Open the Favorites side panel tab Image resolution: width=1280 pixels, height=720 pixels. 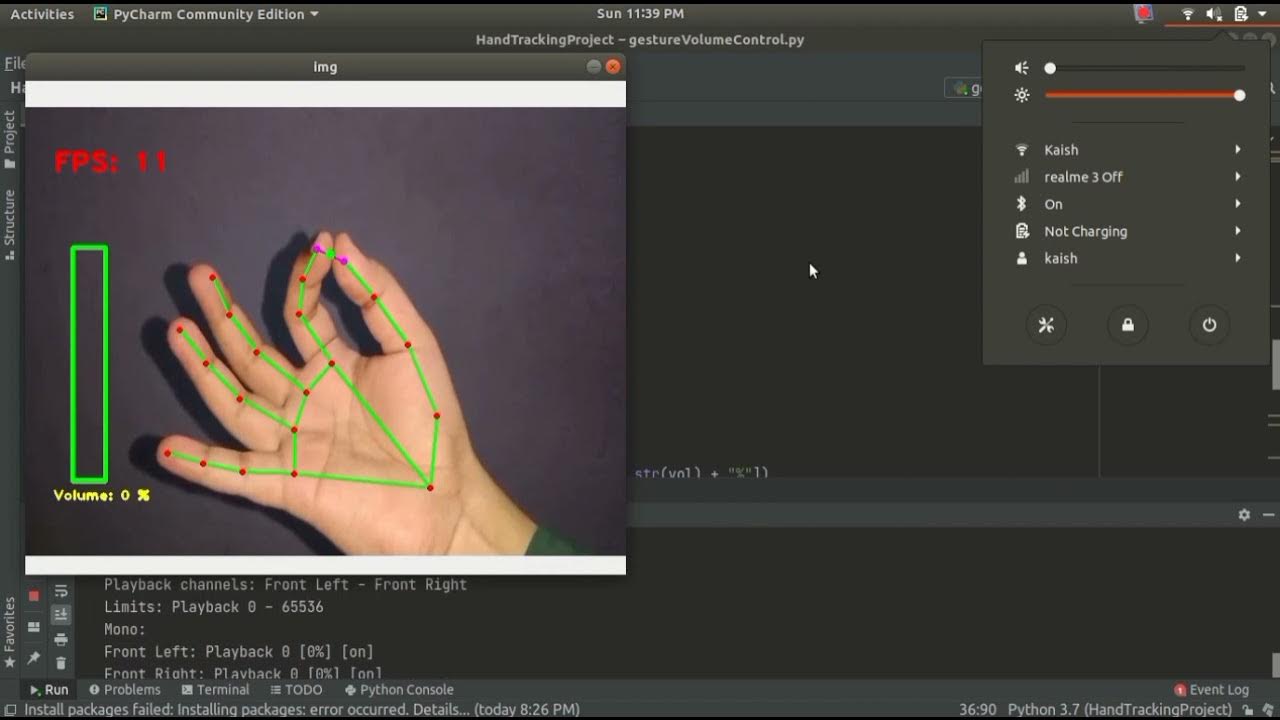coord(10,632)
